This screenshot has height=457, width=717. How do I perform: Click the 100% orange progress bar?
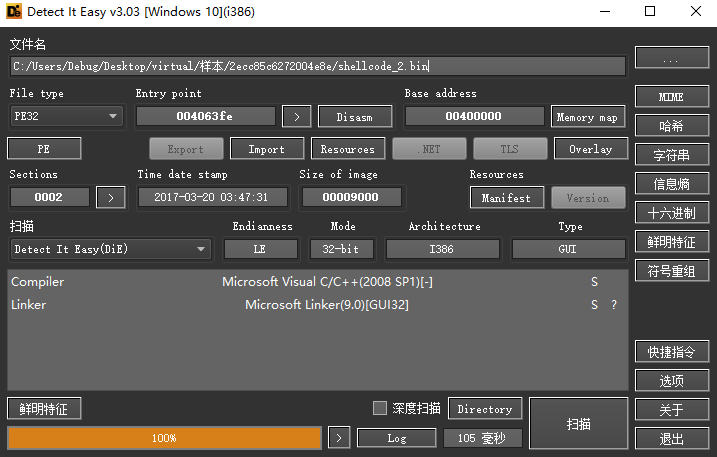tap(164, 438)
